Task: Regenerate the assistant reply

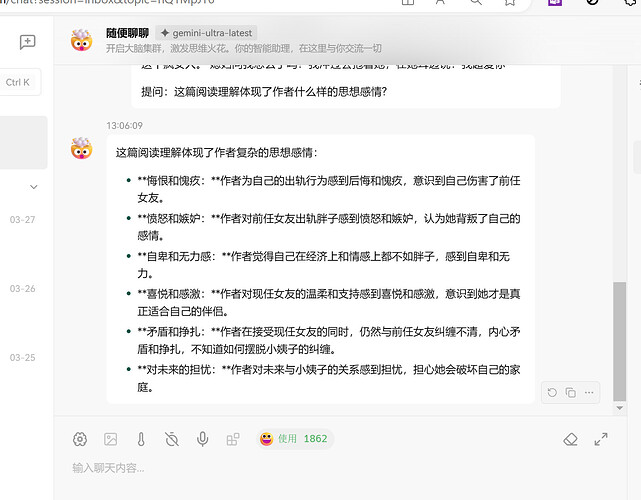Action: pyautogui.click(x=552, y=392)
